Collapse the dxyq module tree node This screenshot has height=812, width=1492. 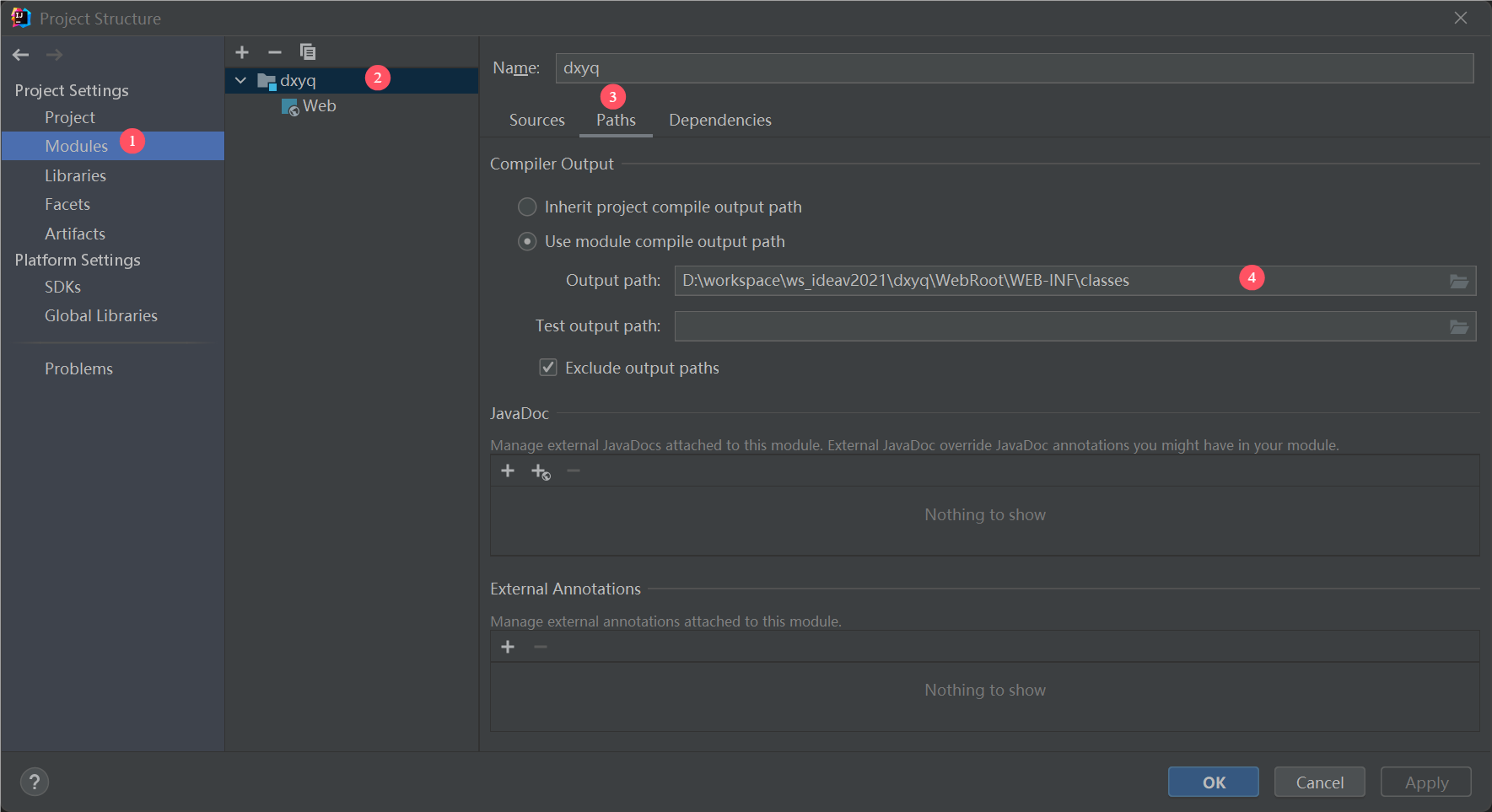(241, 81)
